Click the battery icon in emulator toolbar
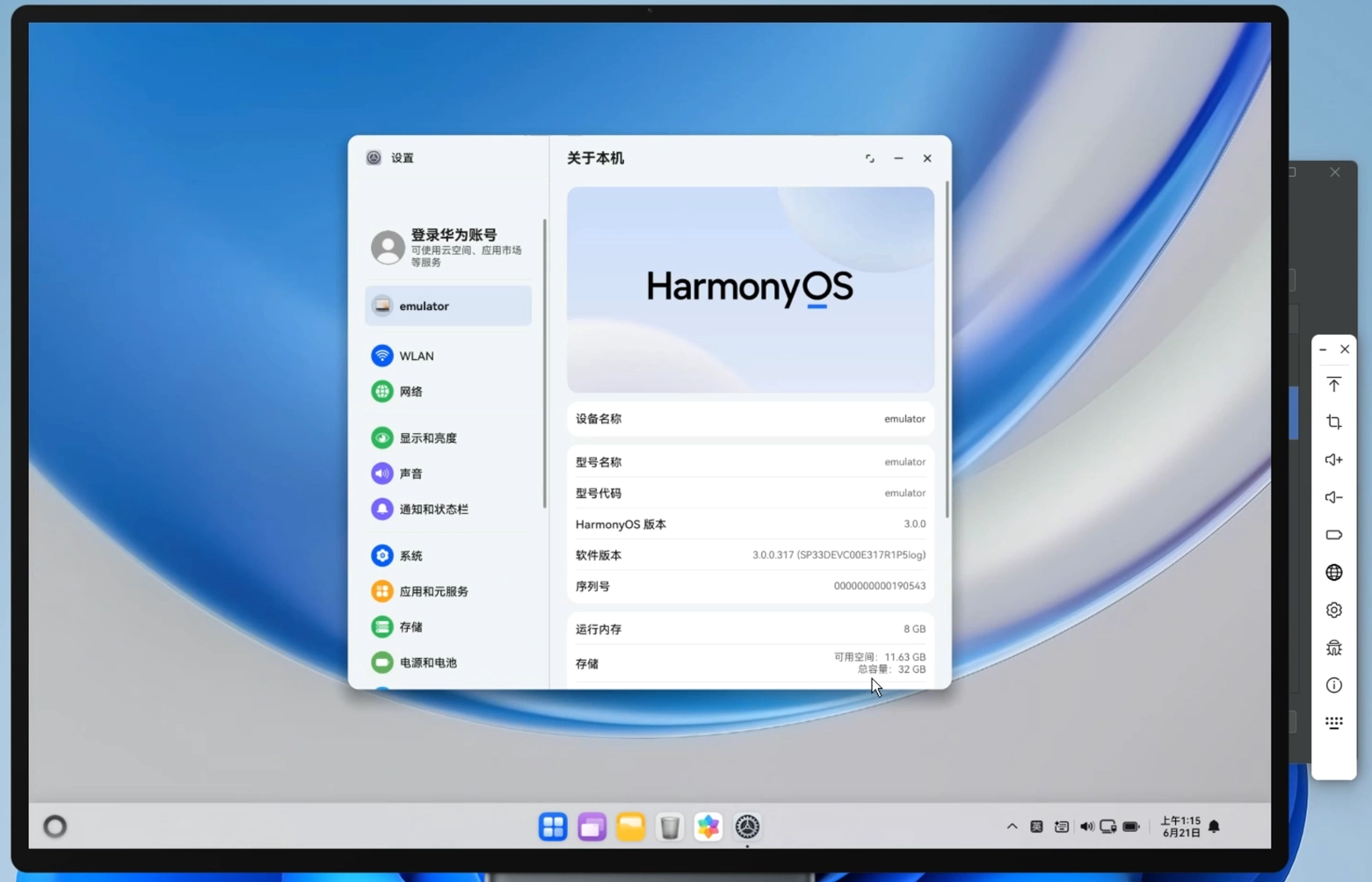This screenshot has width=1372, height=882. [1334, 535]
